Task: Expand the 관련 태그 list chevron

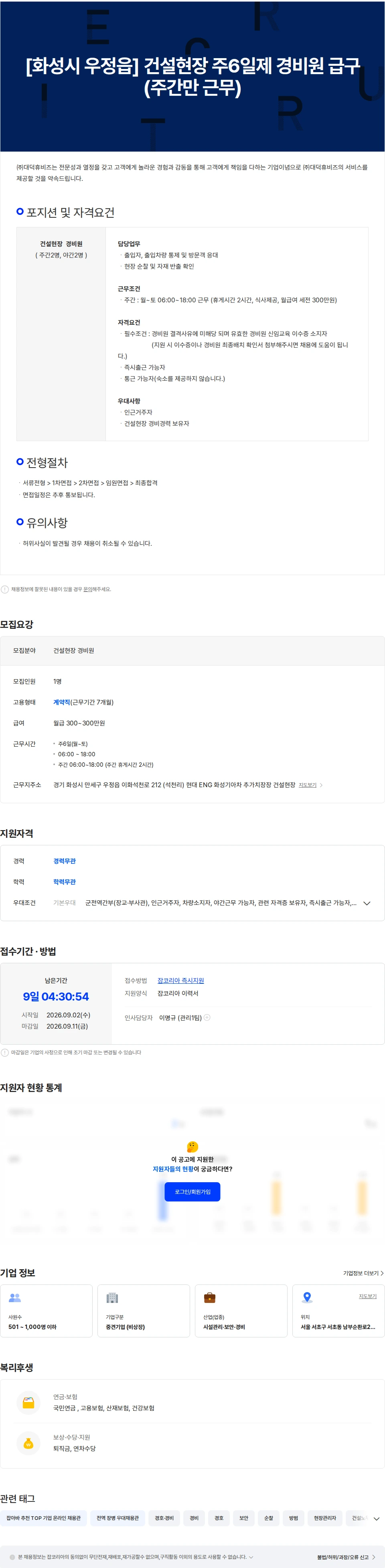Action: 376,1519
